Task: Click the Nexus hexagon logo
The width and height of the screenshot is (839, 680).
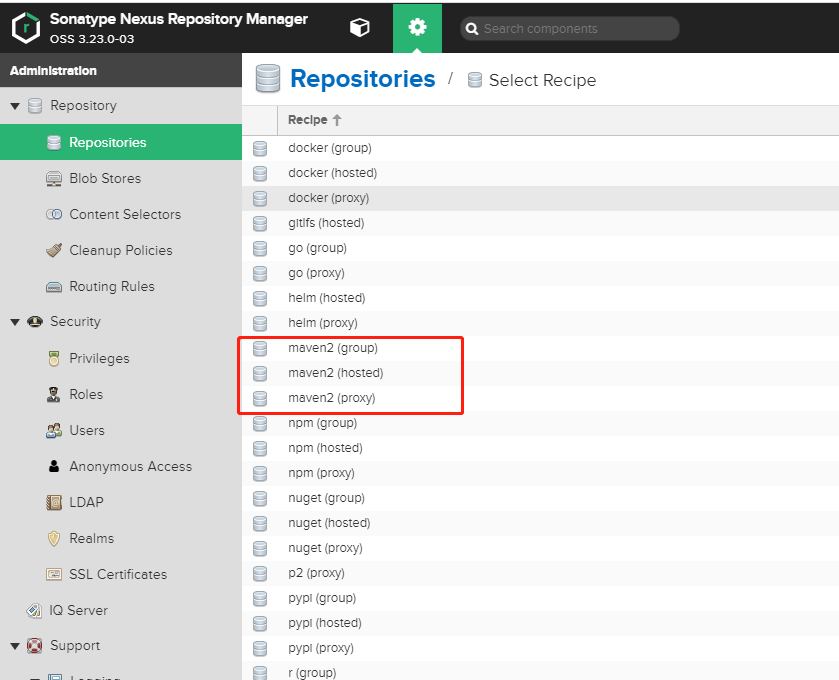Action: tap(26, 28)
